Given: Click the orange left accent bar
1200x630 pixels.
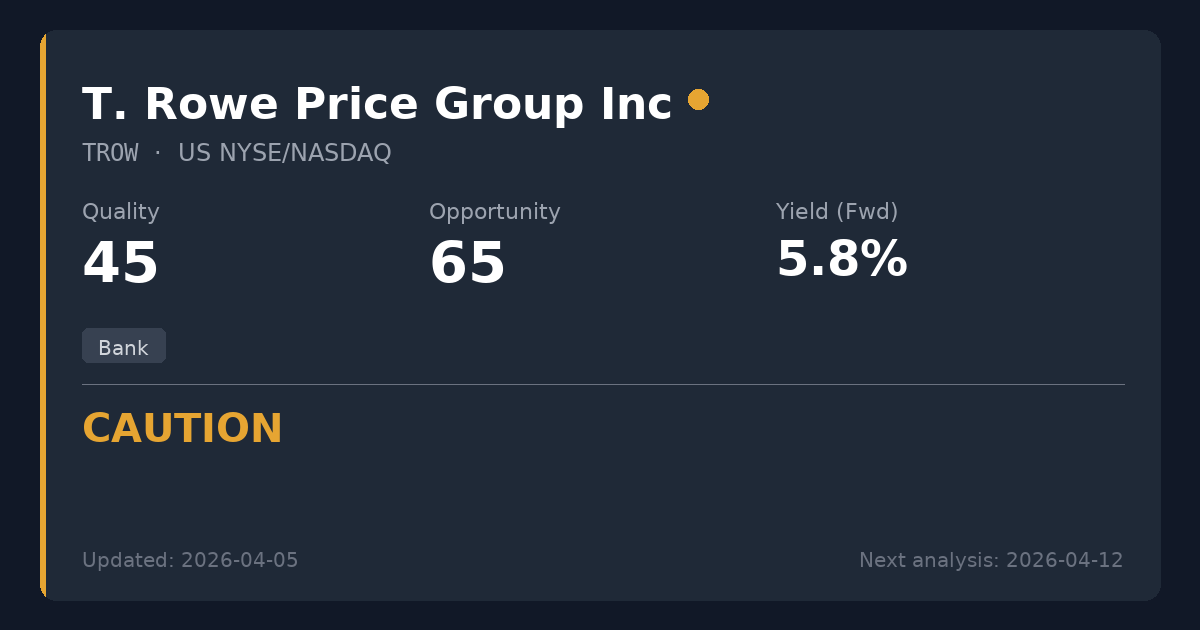Looking at the screenshot, I should click(x=43, y=315).
